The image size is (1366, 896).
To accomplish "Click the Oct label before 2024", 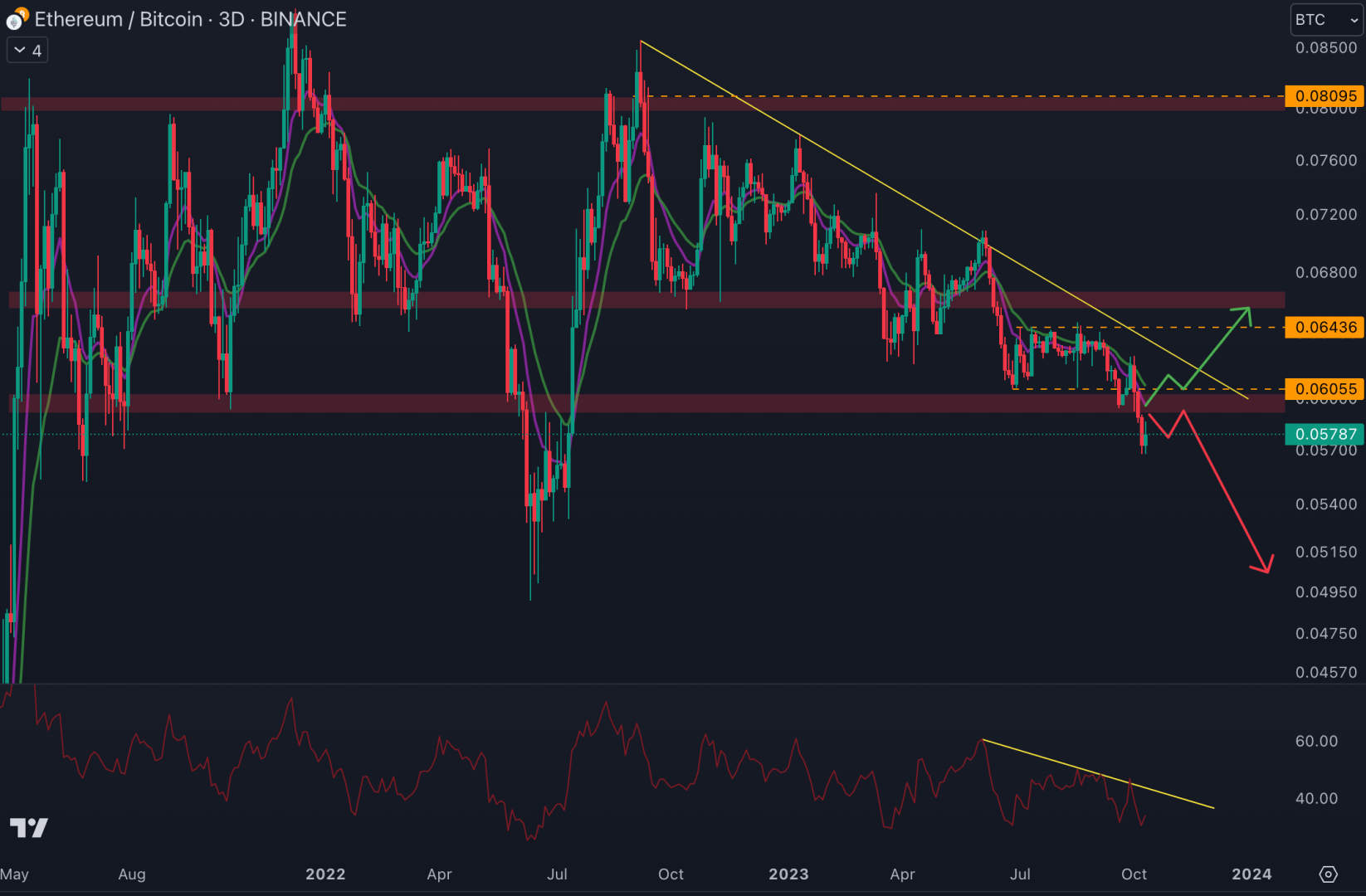I will pos(1134,874).
